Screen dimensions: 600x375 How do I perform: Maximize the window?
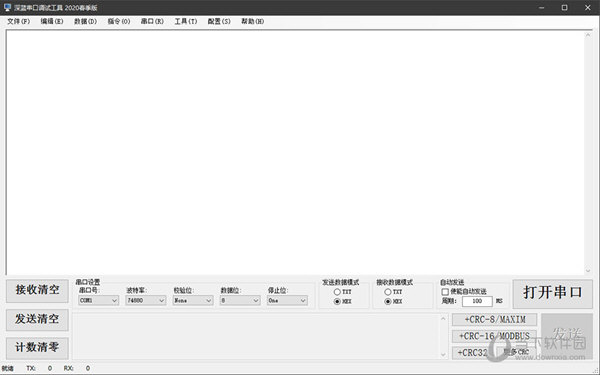(564, 8)
